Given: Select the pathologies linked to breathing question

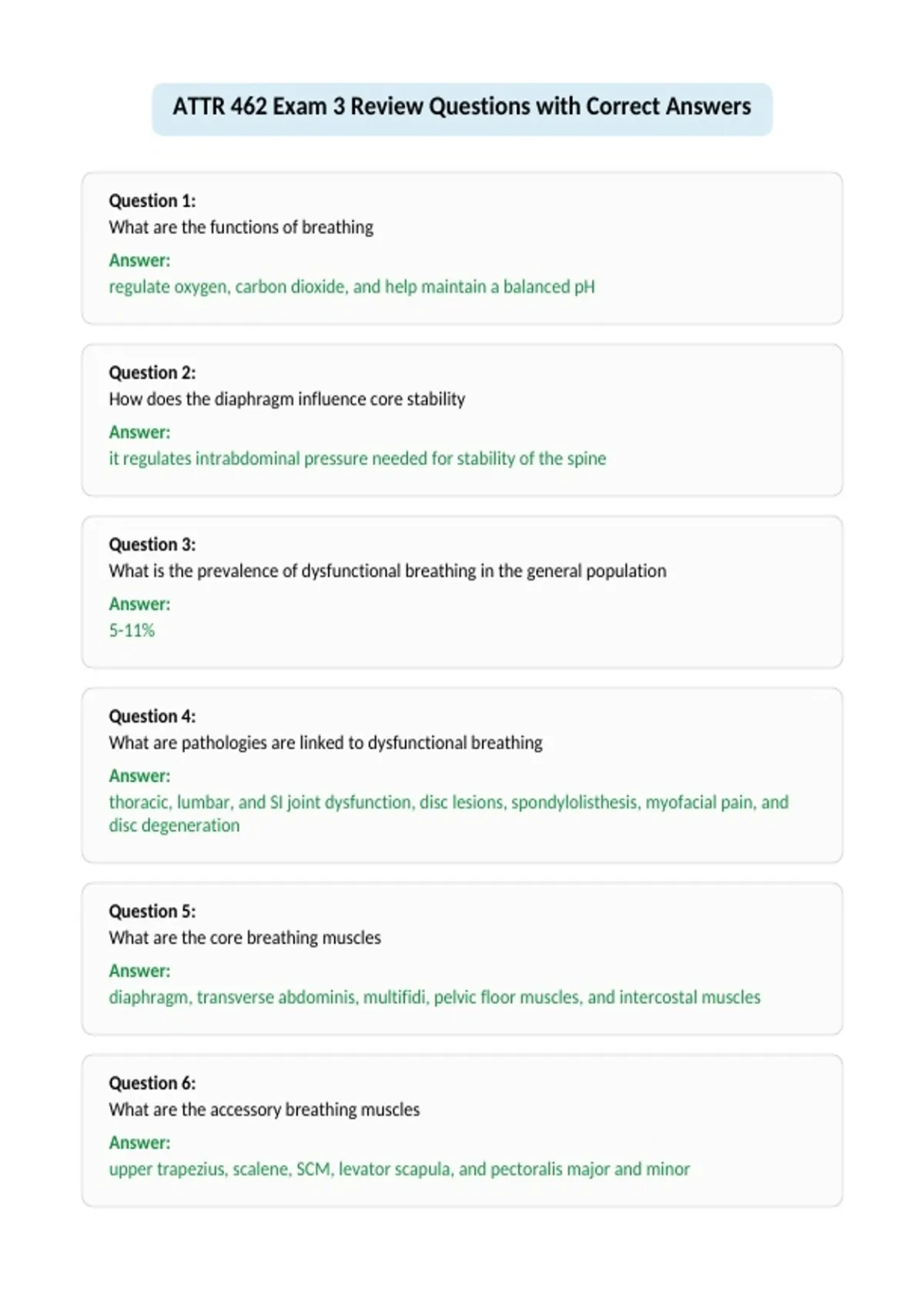Looking at the screenshot, I should [x=326, y=743].
